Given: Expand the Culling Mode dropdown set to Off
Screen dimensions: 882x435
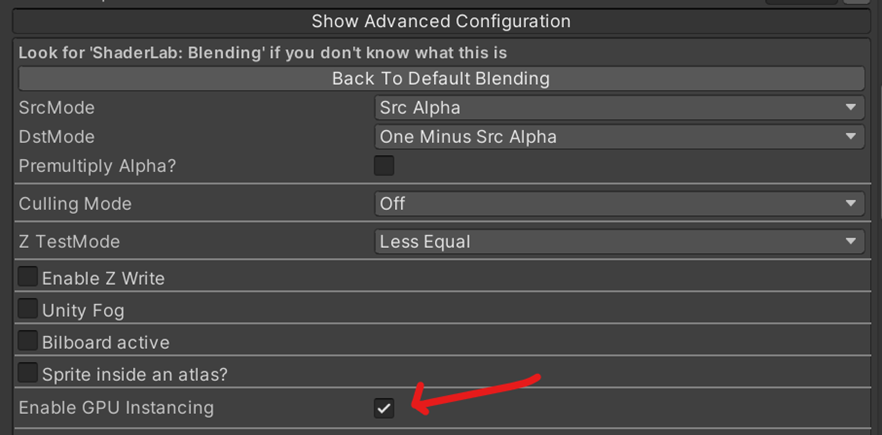Looking at the screenshot, I should (x=619, y=203).
